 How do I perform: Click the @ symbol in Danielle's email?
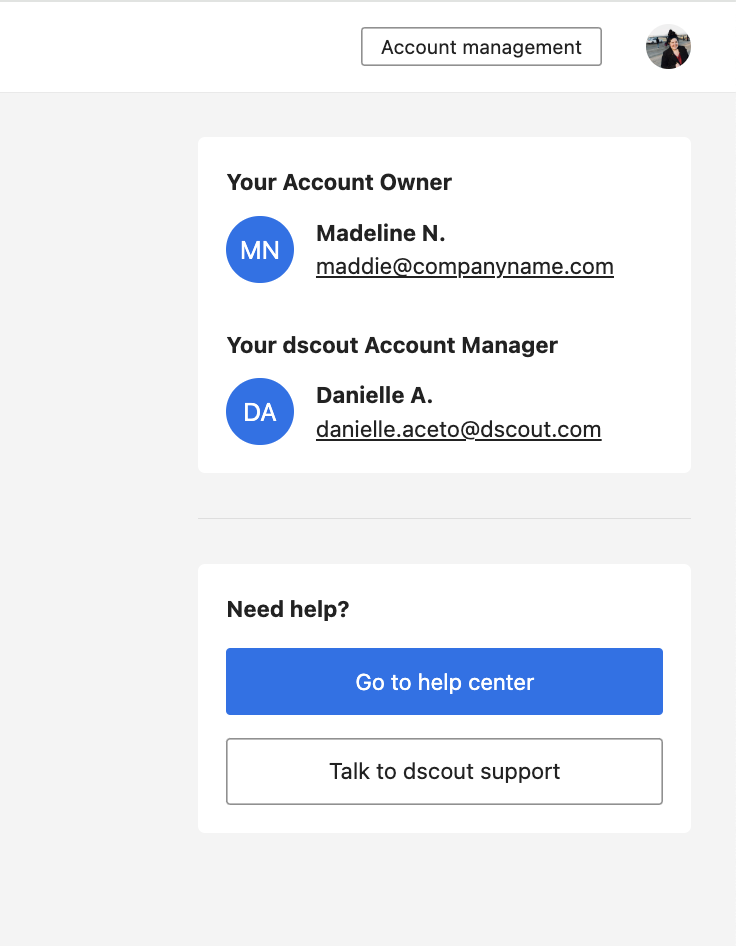click(470, 429)
